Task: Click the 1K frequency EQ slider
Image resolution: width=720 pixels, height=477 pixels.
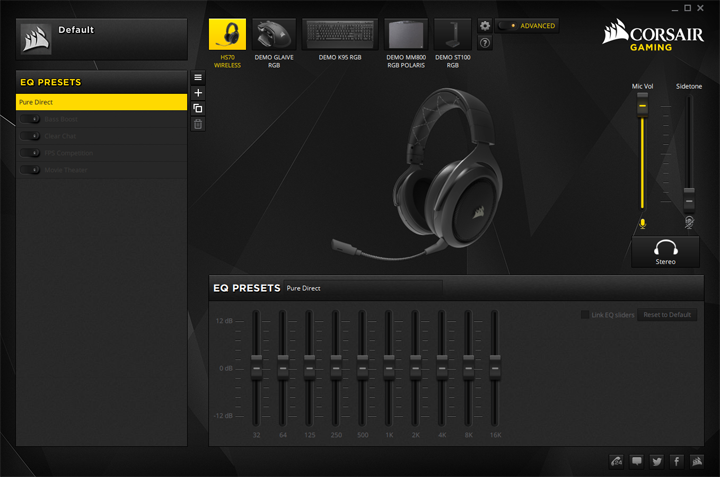Action: coord(388,366)
